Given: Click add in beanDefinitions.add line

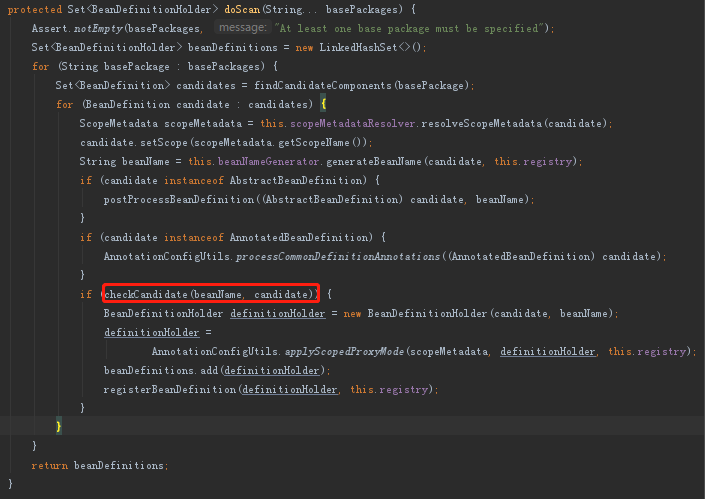Looking at the screenshot, I should (209, 370).
